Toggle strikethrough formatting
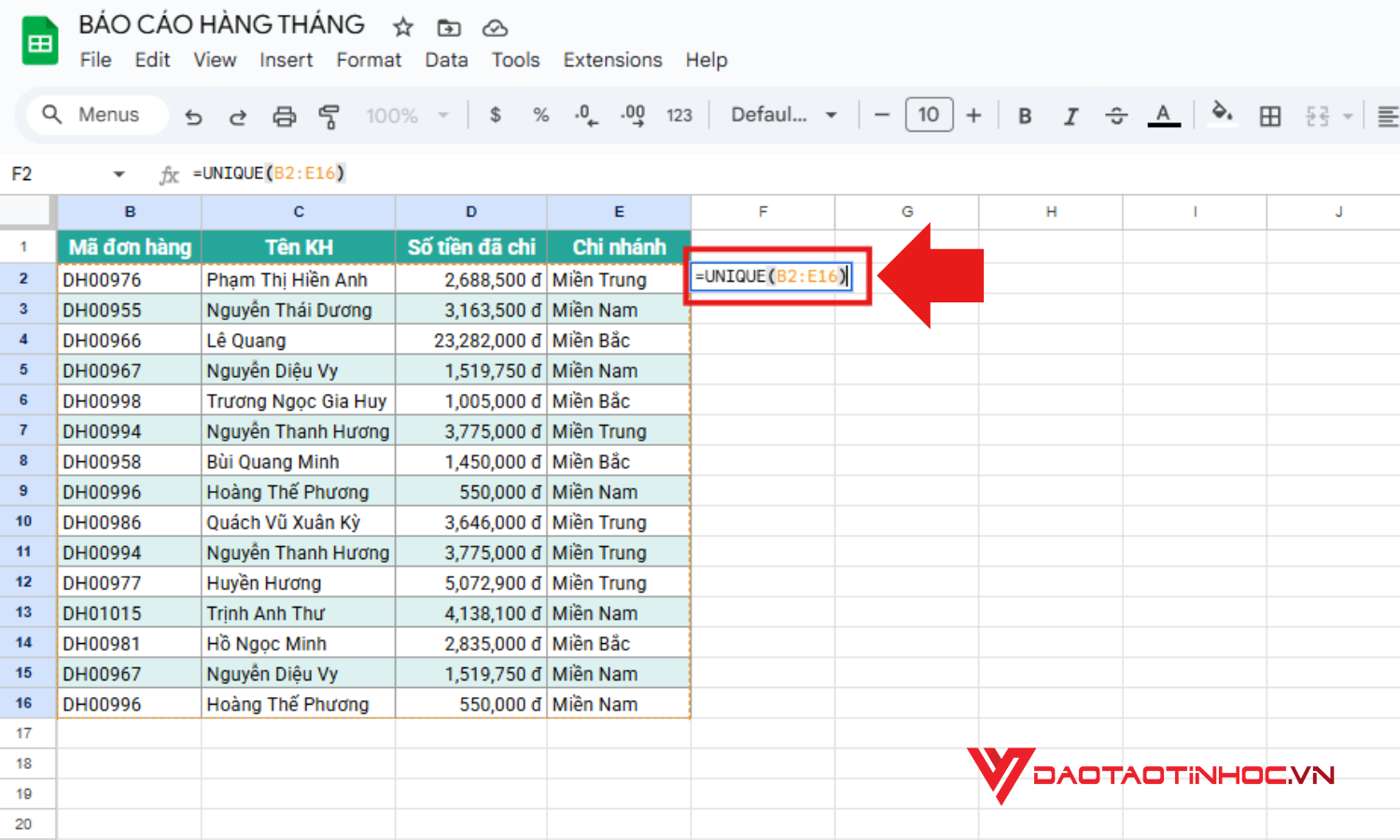 click(x=1116, y=116)
